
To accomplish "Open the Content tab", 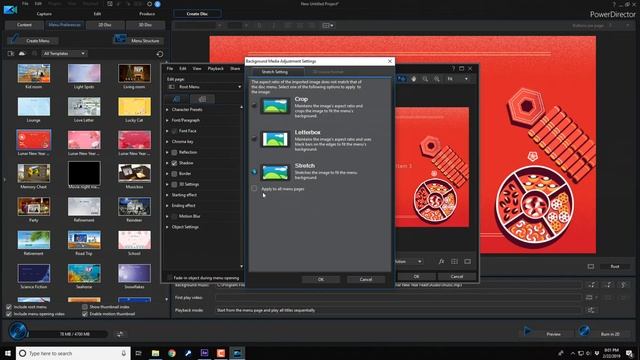I will click(x=24, y=25).
